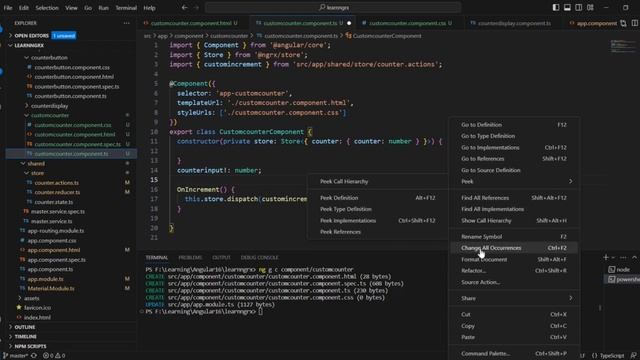Image resolution: width=640 pixels, height=360 pixels.
Task: Choose Peek References in submenu
Action: [x=378, y=231]
